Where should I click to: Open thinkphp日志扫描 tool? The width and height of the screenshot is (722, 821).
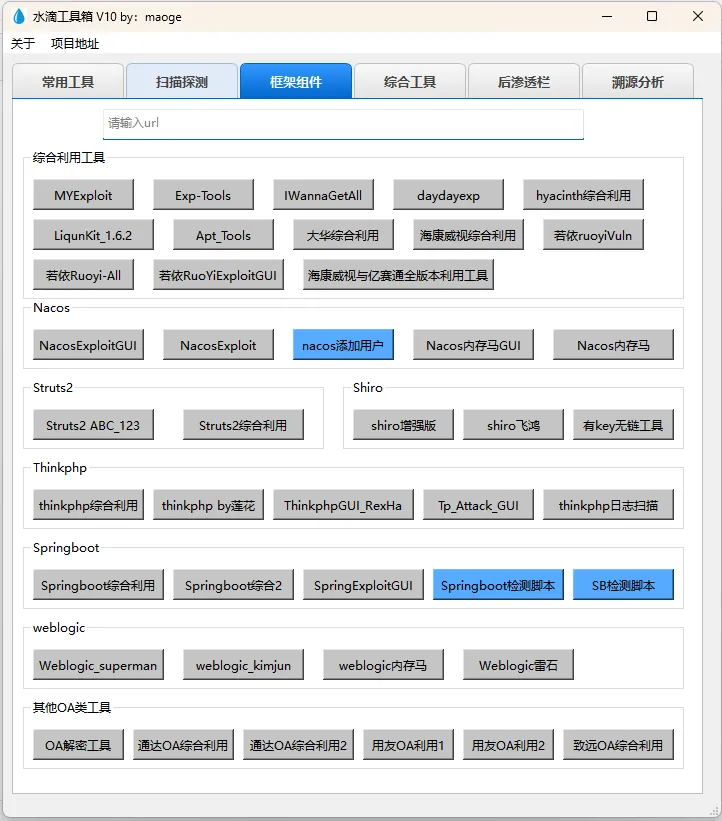[608, 505]
